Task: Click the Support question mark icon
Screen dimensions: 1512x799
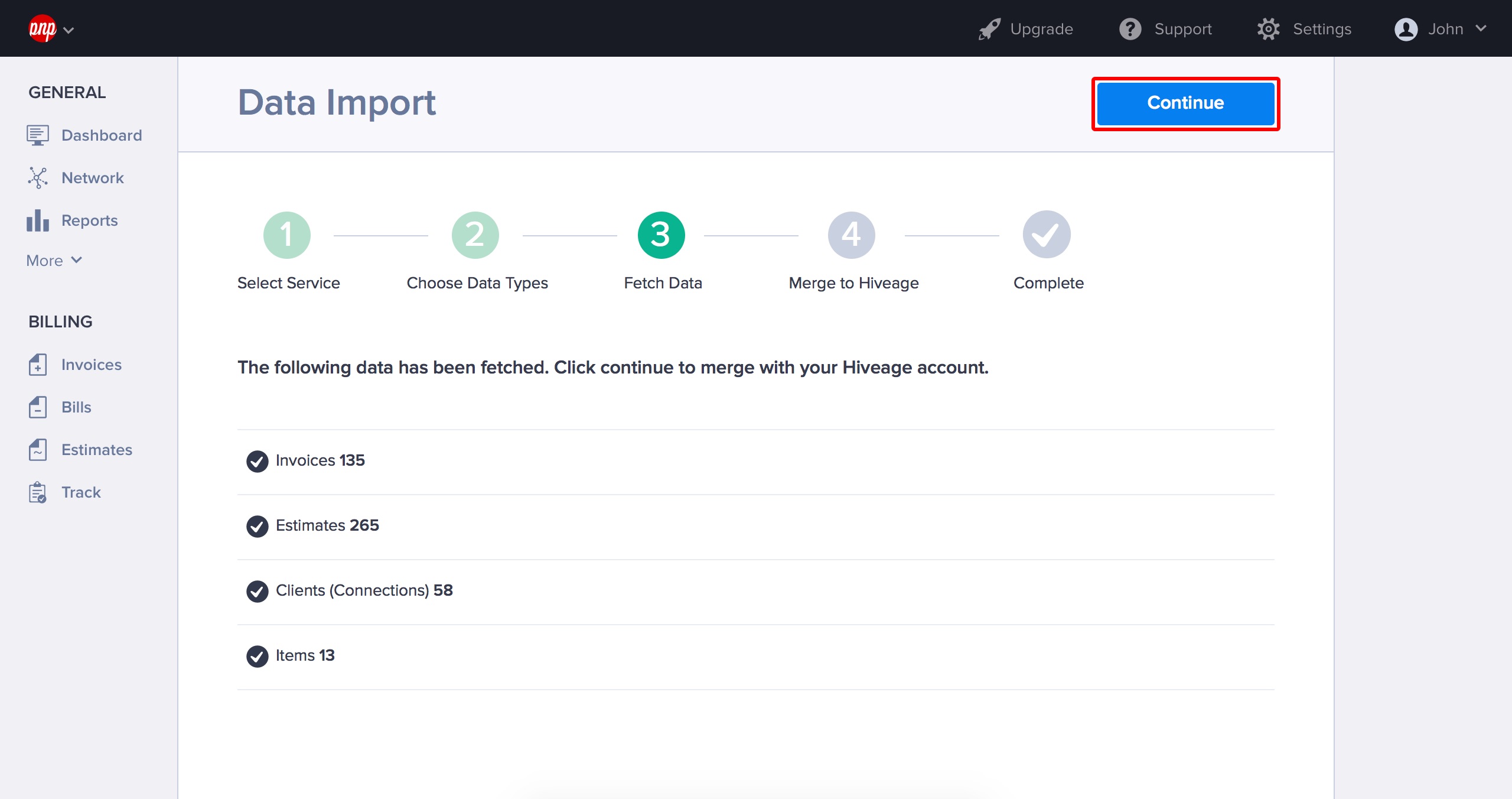Action: coord(1130,29)
